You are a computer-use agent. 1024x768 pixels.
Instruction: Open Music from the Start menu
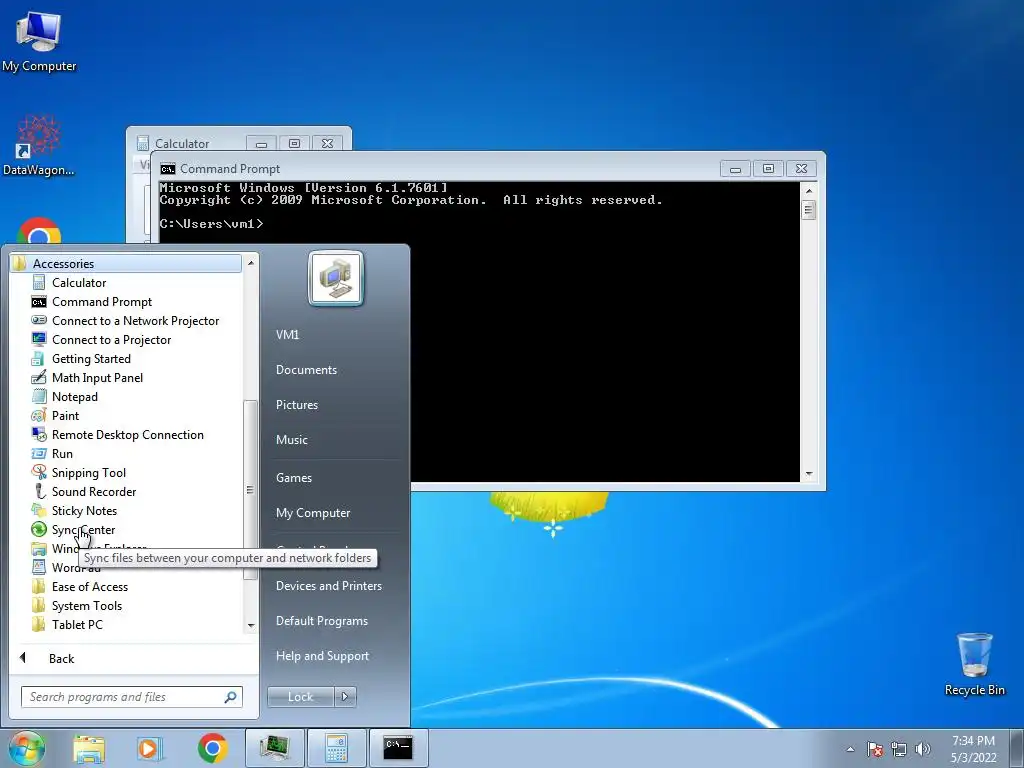tap(291, 440)
